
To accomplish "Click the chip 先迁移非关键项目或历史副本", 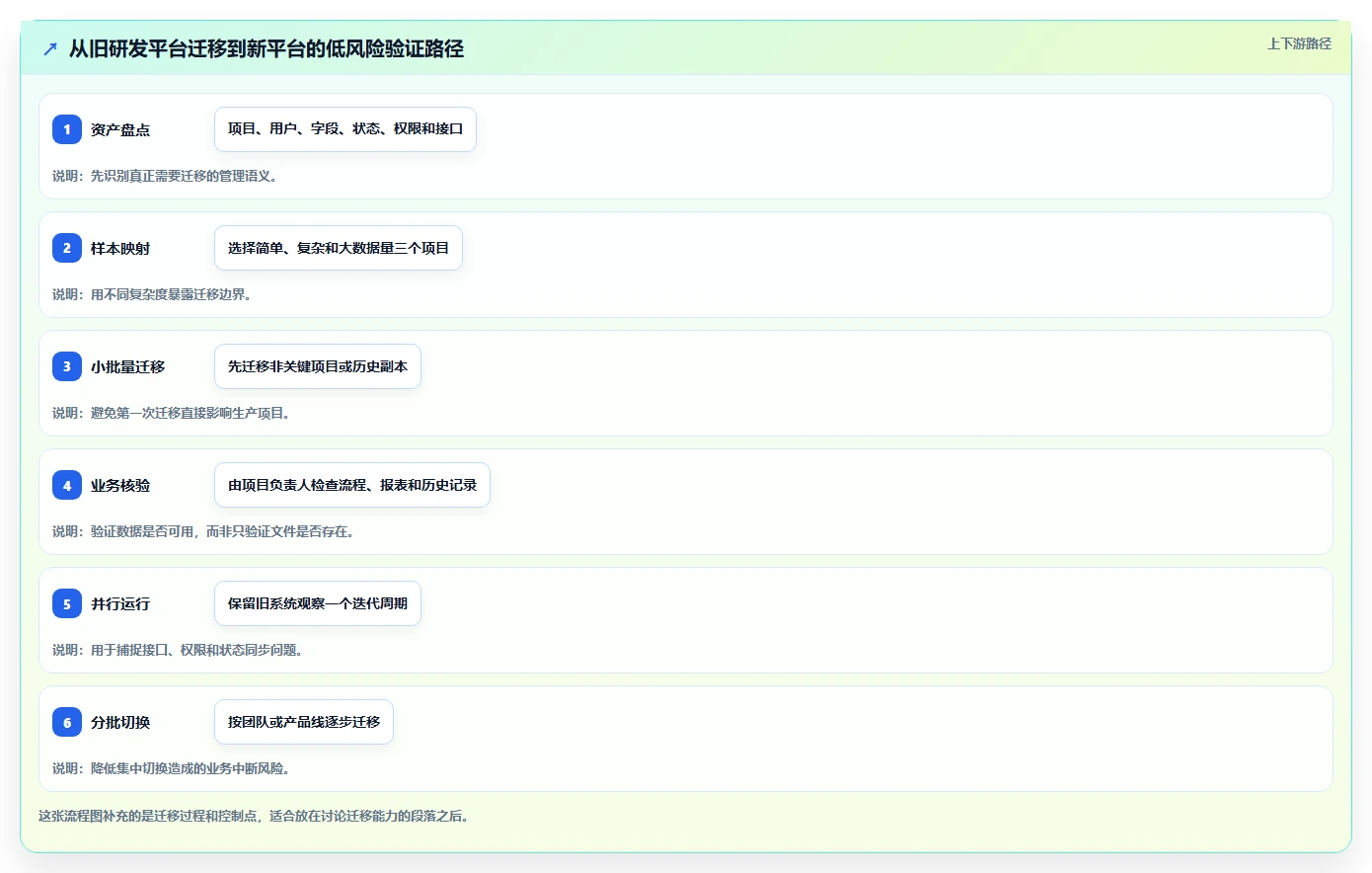I will [318, 366].
